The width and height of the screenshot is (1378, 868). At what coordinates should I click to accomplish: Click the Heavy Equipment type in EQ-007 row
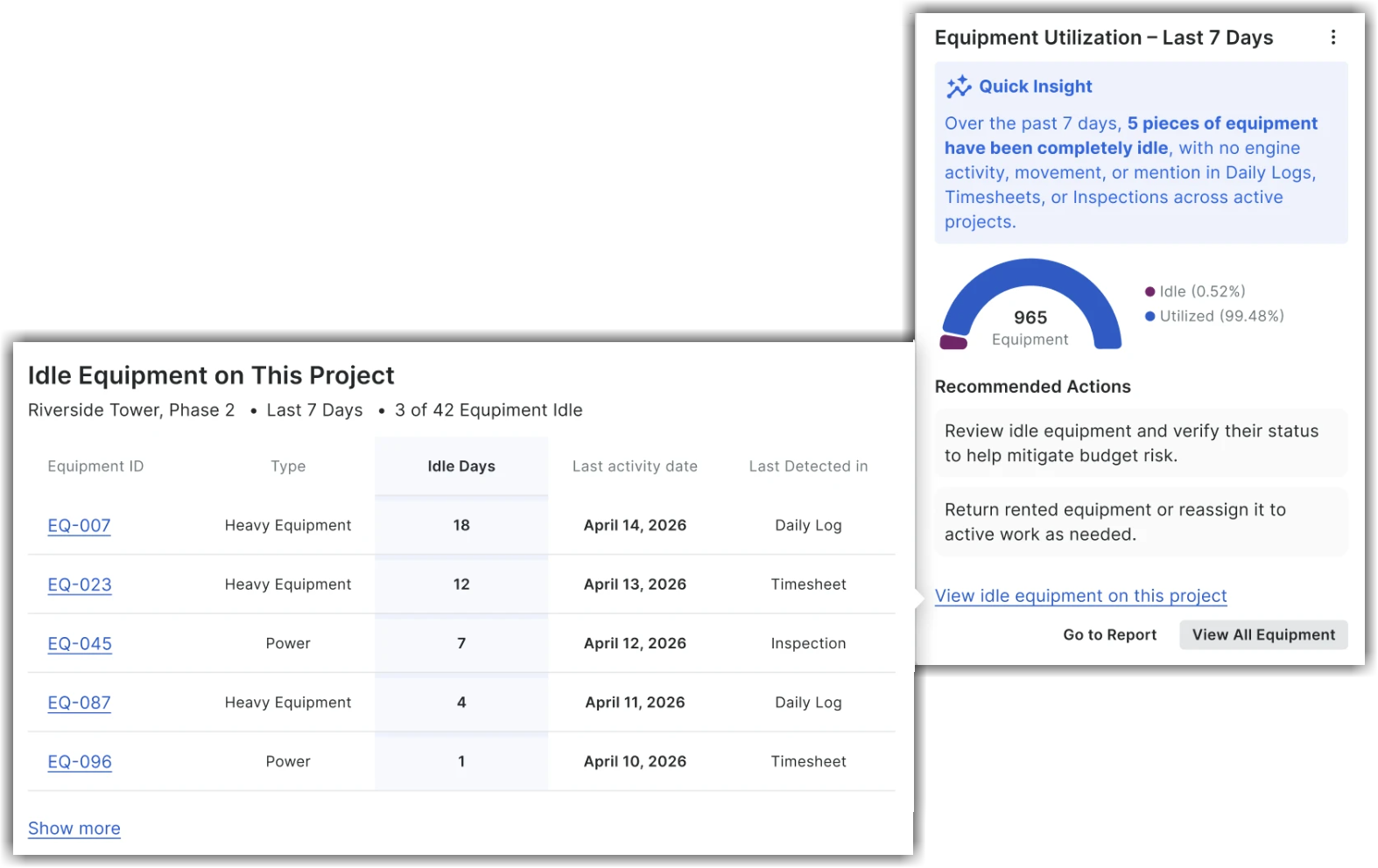(x=288, y=525)
